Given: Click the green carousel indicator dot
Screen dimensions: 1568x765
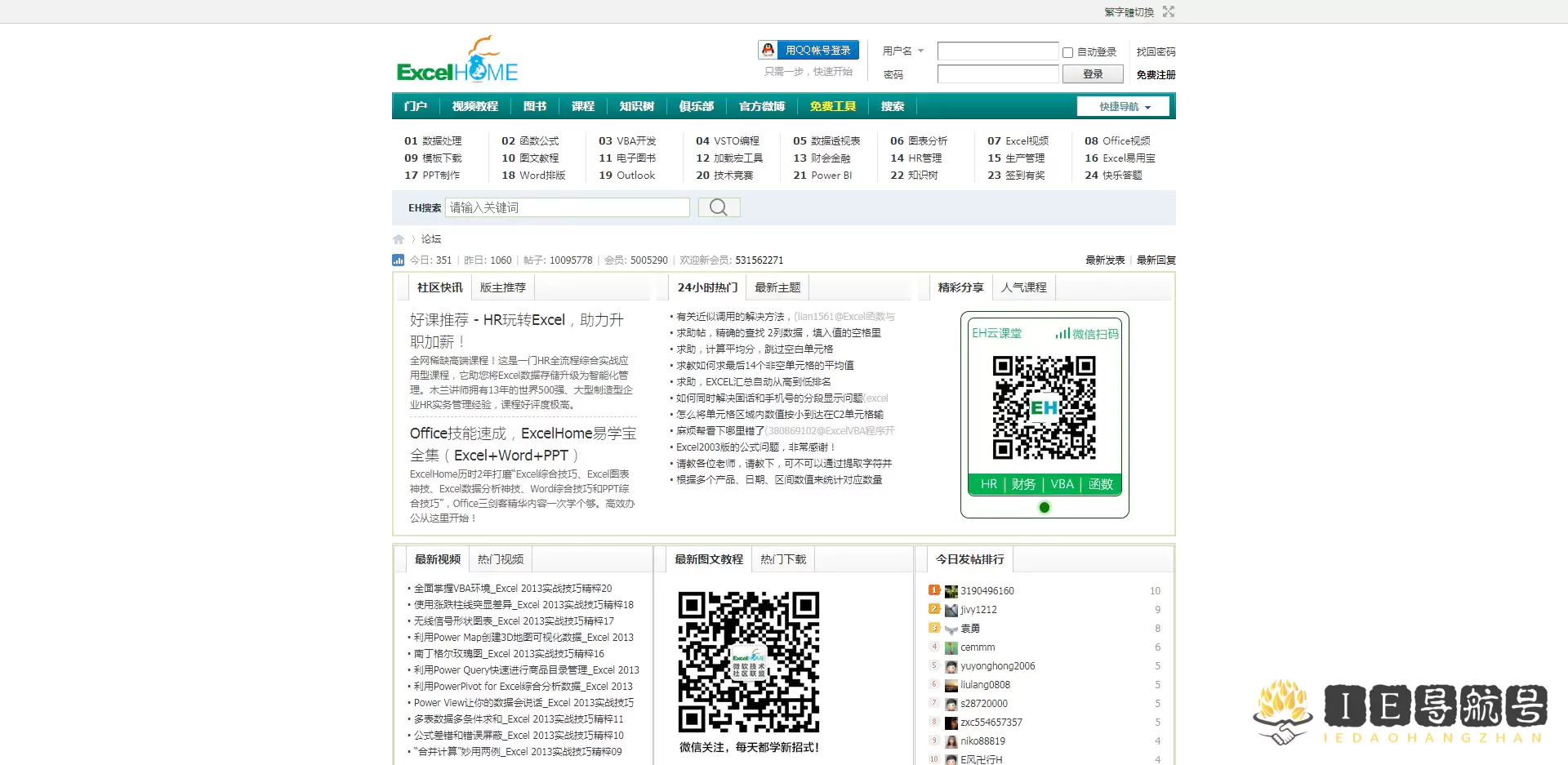Looking at the screenshot, I should tap(1045, 508).
